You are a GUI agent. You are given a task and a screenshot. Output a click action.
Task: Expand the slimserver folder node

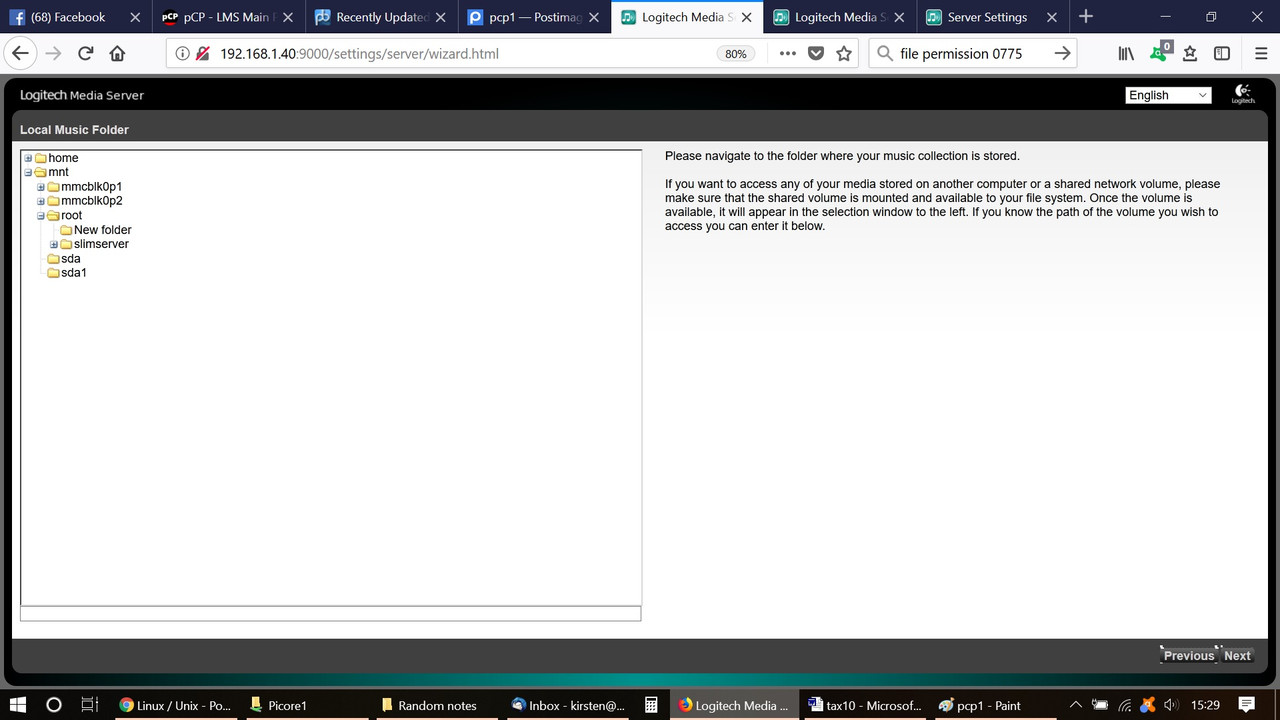[x=54, y=244]
